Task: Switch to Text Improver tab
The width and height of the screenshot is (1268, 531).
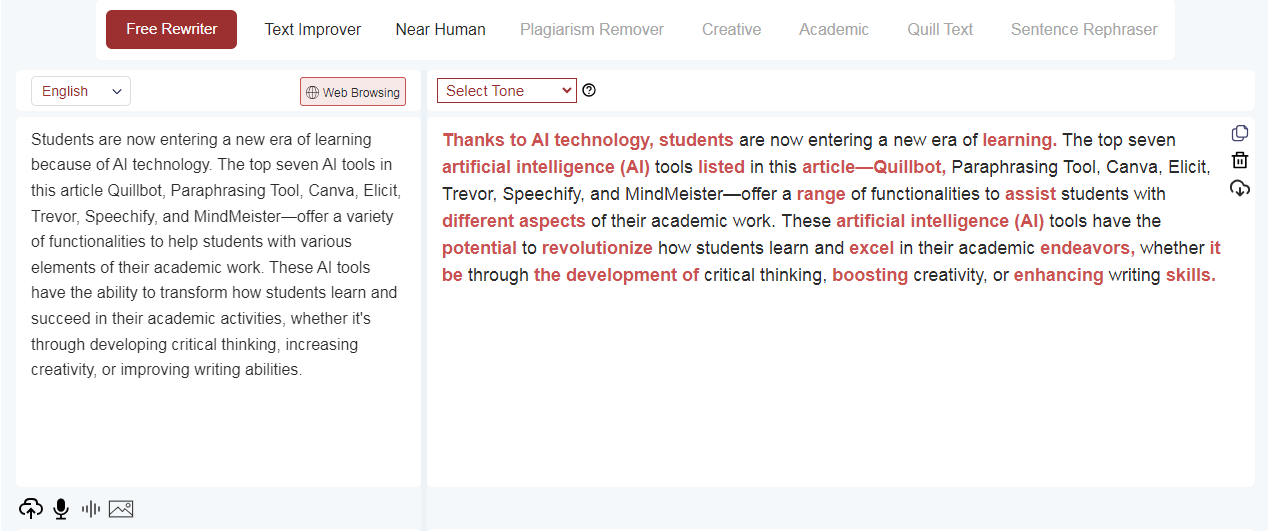Action: (x=313, y=30)
